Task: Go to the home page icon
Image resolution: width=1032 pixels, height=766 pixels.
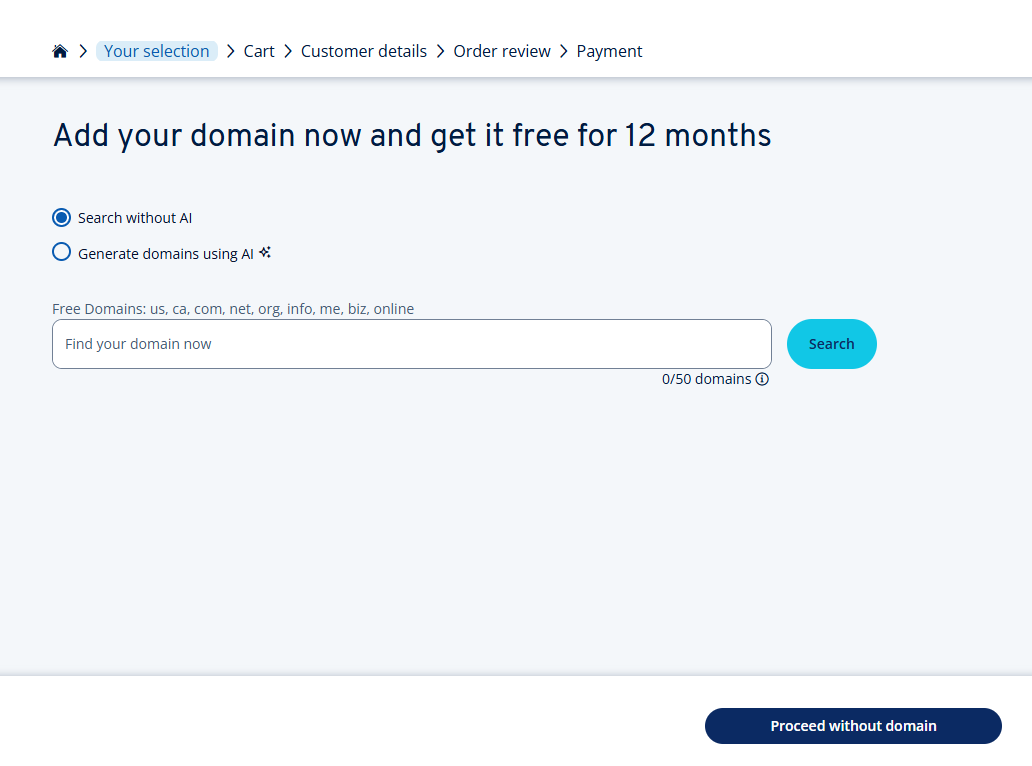Action: (60, 51)
